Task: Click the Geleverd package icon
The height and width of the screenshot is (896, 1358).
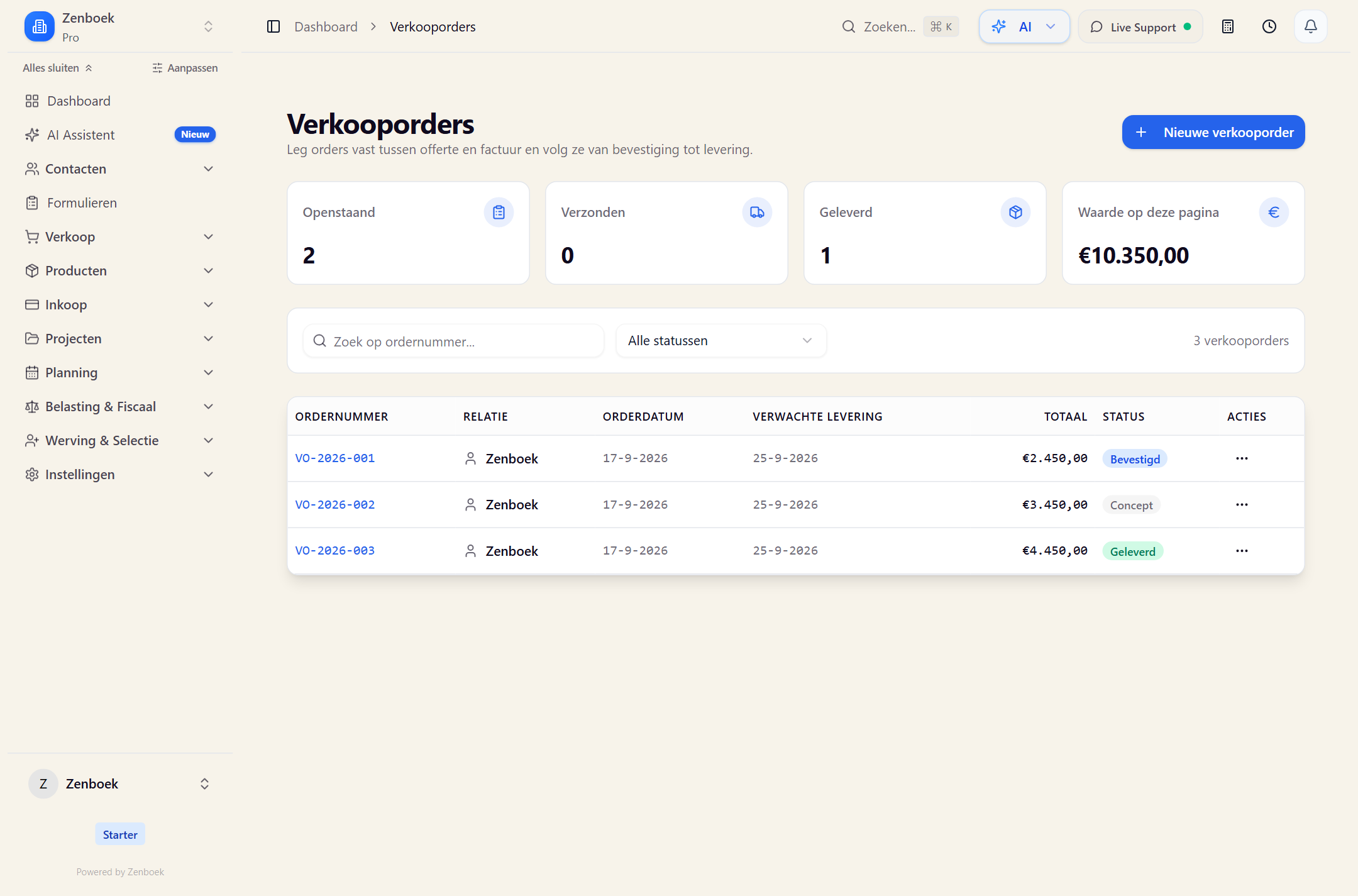Action: 1015,213
